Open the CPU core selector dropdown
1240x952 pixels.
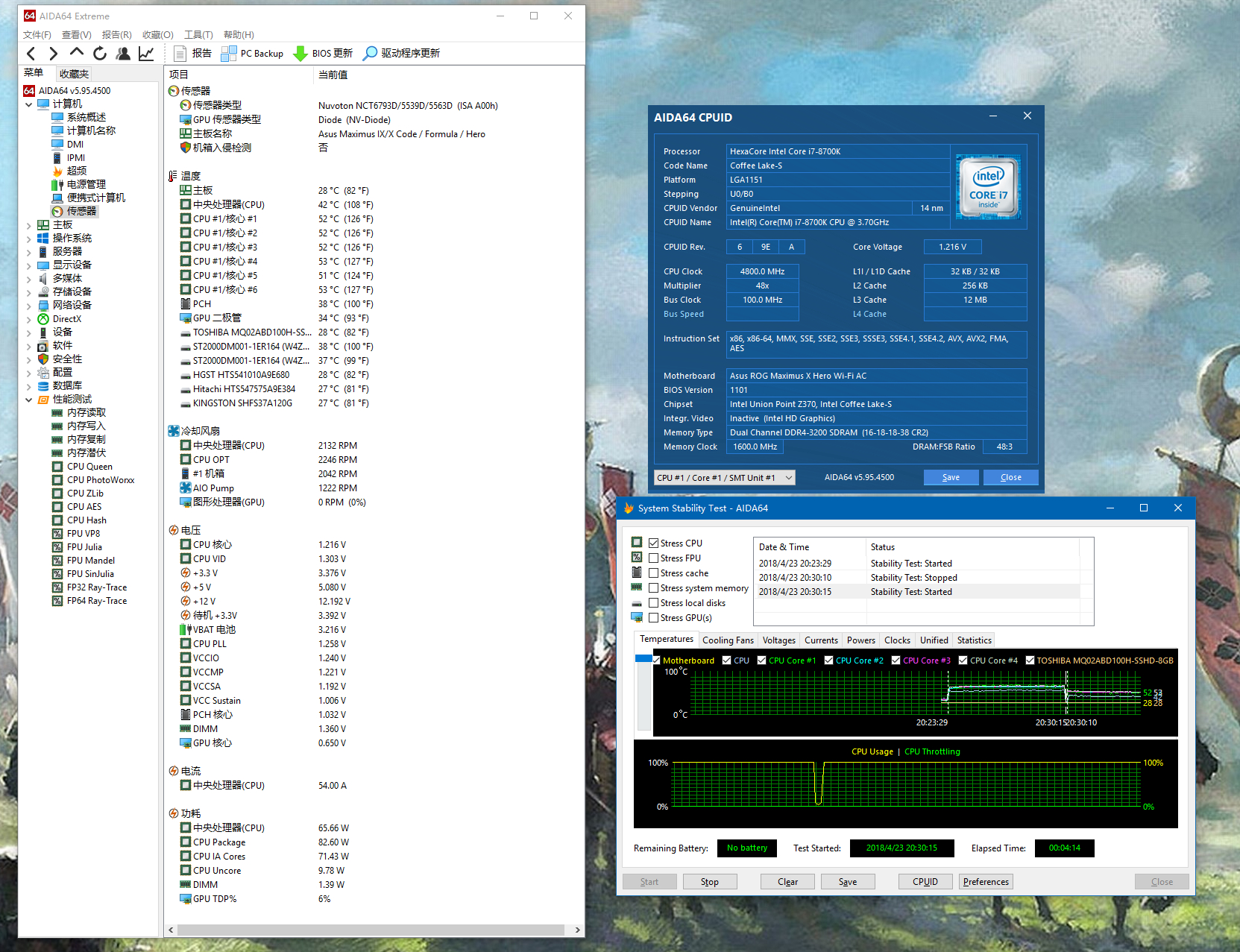click(x=725, y=478)
